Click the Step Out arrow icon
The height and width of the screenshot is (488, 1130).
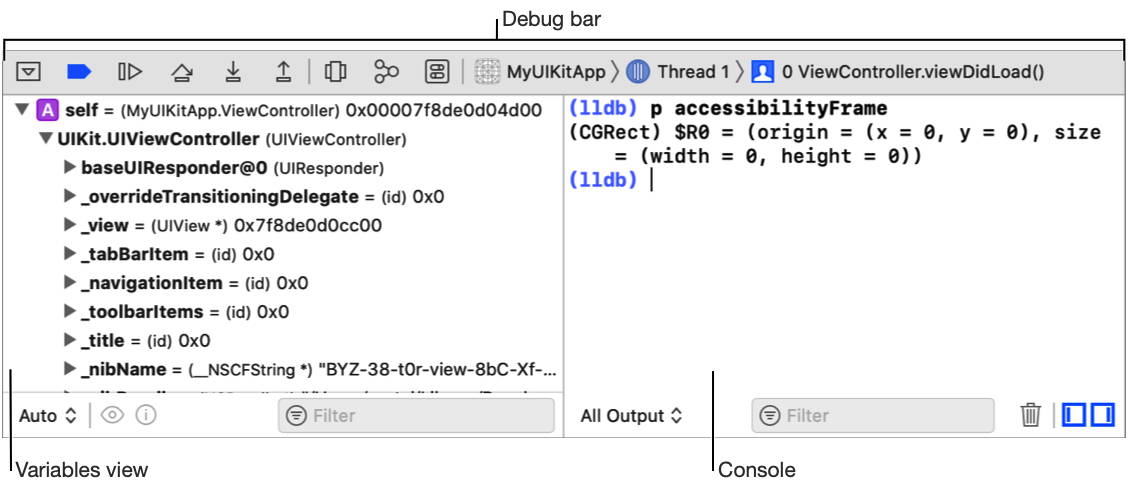[284, 71]
